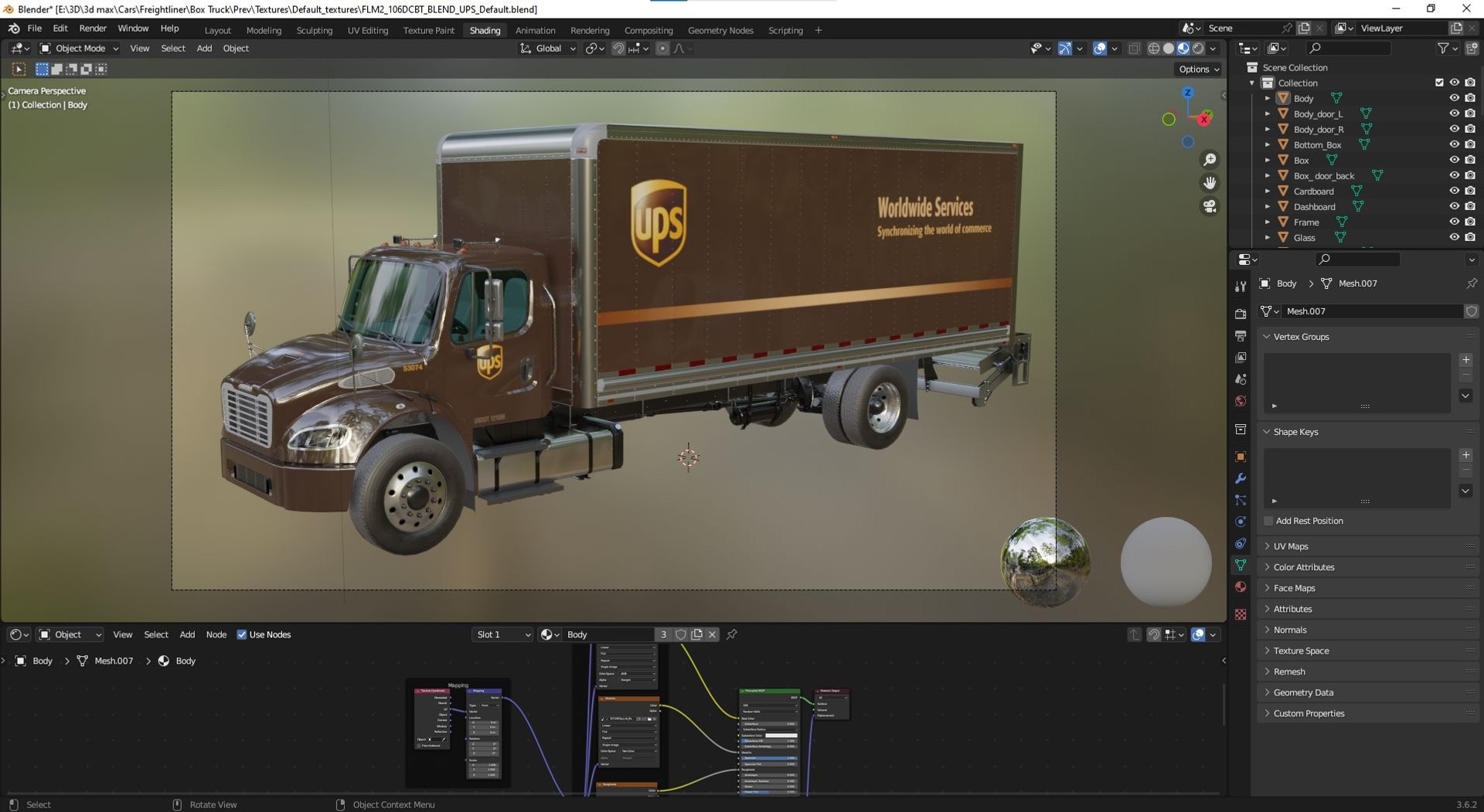This screenshot has width=1484, height=812.
Task: Expand the Body object in Outliner
Action: (x=1267, y=98)
